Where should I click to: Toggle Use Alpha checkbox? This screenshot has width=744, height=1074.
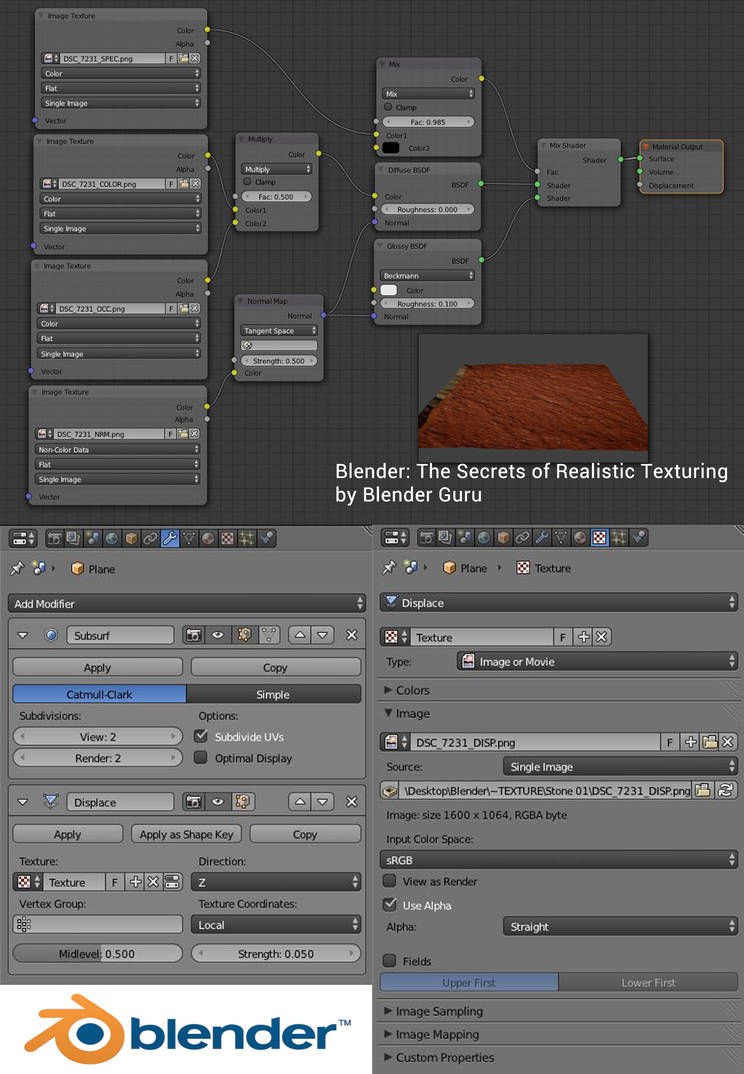pos(390,905)
